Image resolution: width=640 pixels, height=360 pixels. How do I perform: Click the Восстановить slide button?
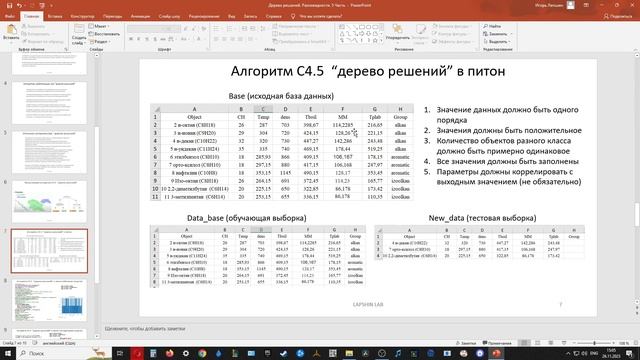(104, 34)
